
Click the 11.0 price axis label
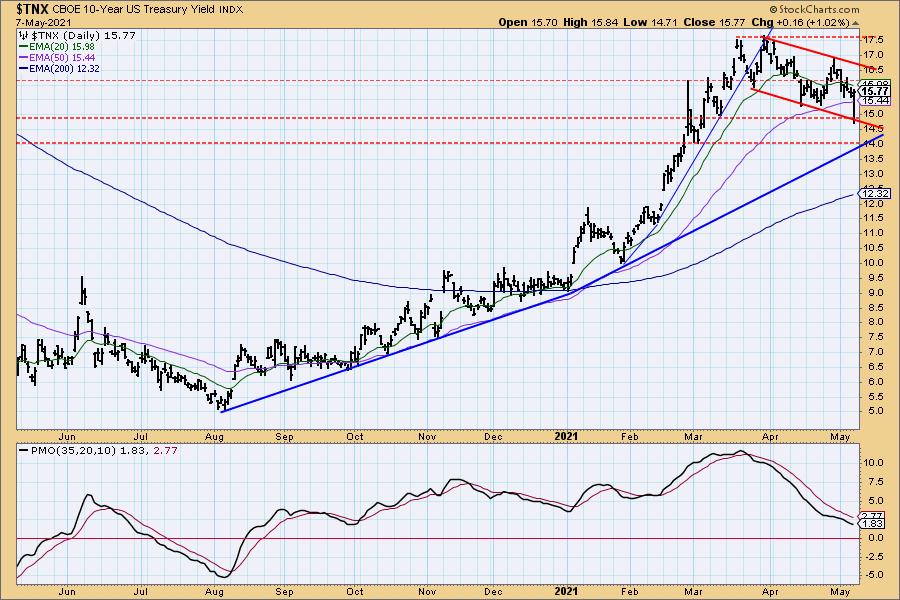(x=873, y=233)
